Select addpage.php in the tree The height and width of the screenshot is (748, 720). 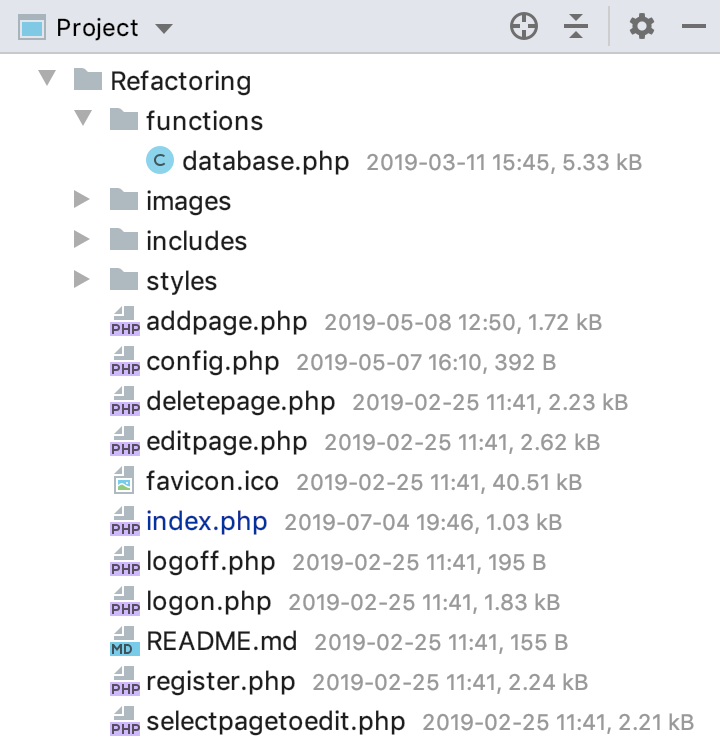227,322
